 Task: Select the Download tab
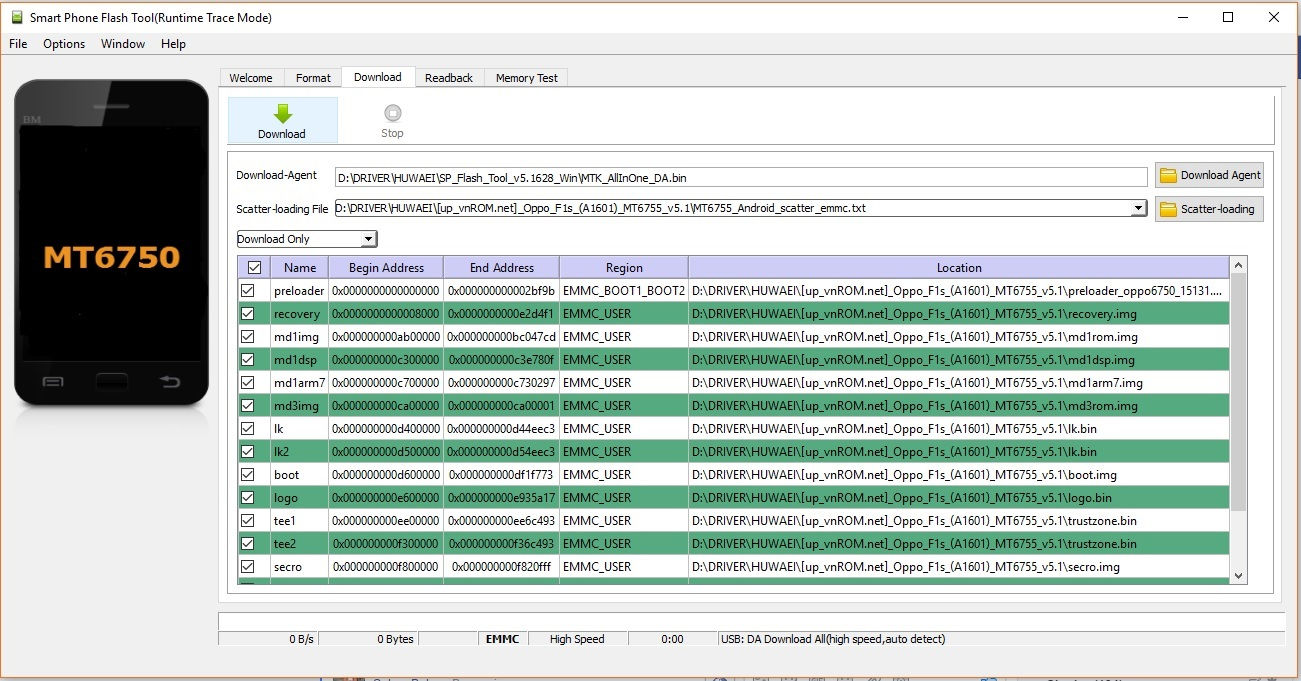tap(377, 77)
